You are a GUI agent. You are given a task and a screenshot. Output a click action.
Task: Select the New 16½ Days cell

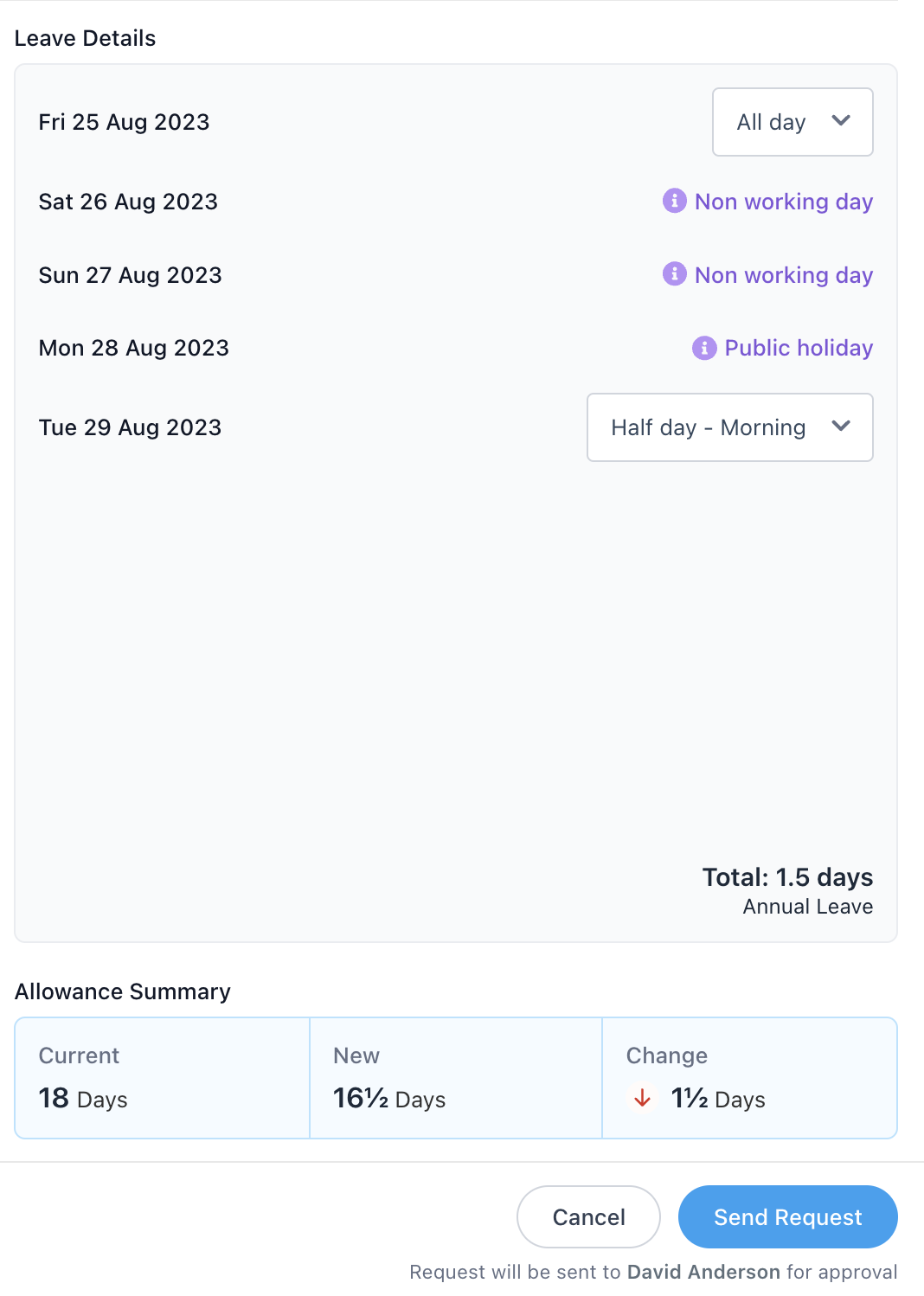coord(456,1078)
